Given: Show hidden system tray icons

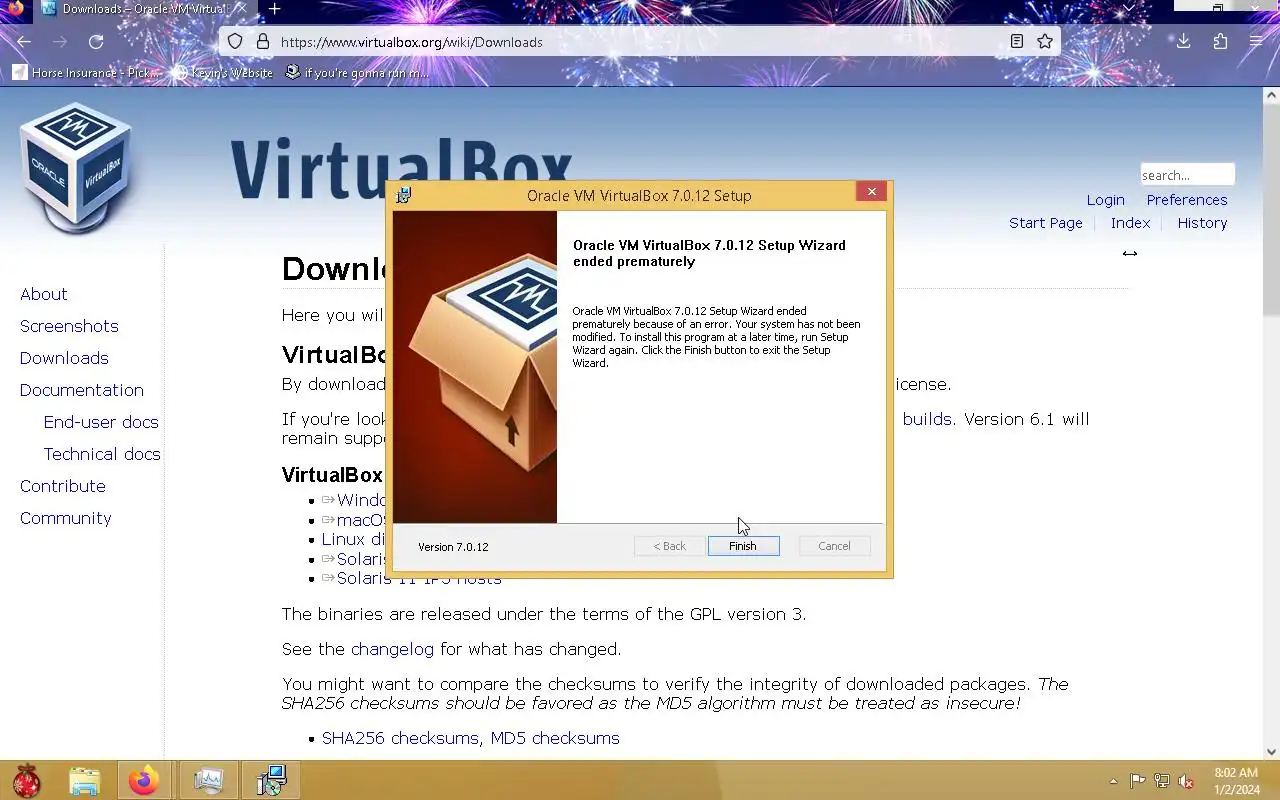Looking at the screenshot, I should point(1113,781).
